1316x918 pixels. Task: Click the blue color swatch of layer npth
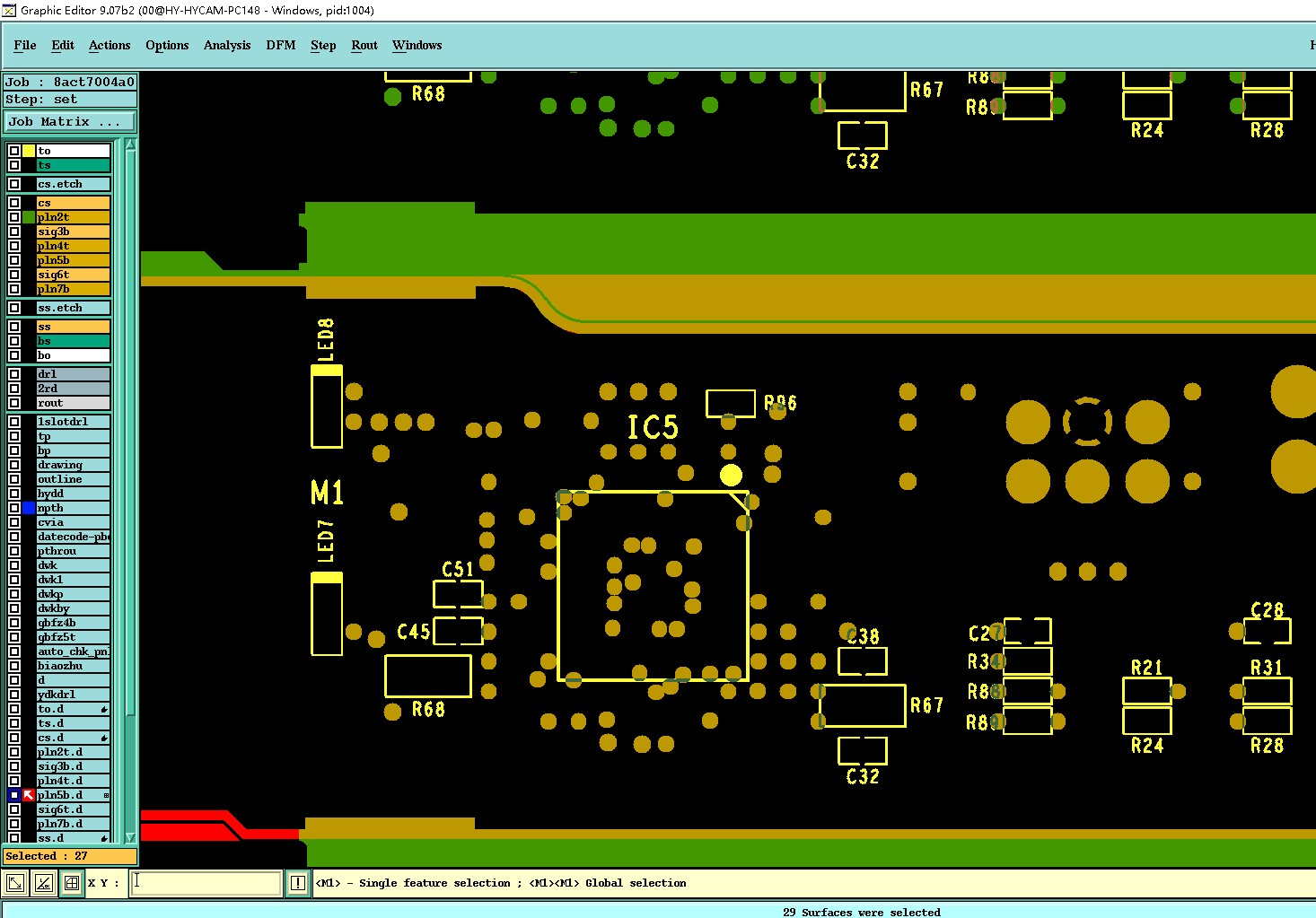[x=29, y=508]
